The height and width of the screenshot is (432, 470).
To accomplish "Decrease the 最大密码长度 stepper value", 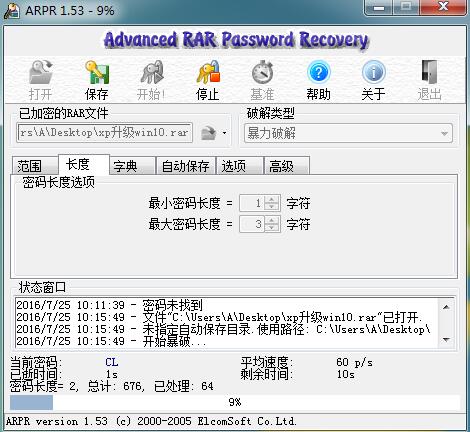I will tap(272, 228).
